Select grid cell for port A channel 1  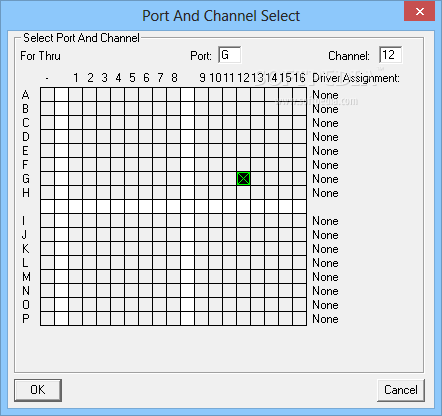(76, 95)
